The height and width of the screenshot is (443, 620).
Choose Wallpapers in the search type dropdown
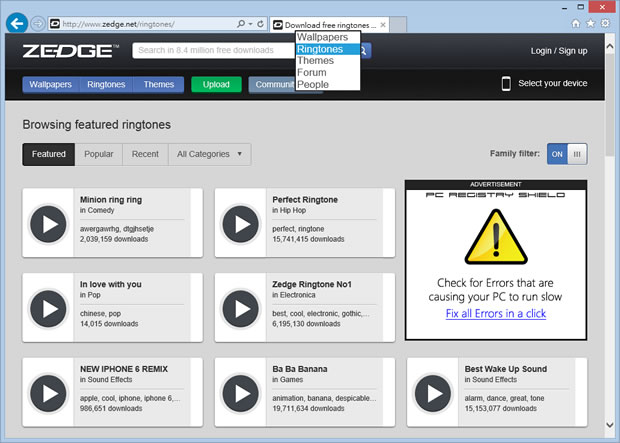pyautogui.click(x=322, y=37)
